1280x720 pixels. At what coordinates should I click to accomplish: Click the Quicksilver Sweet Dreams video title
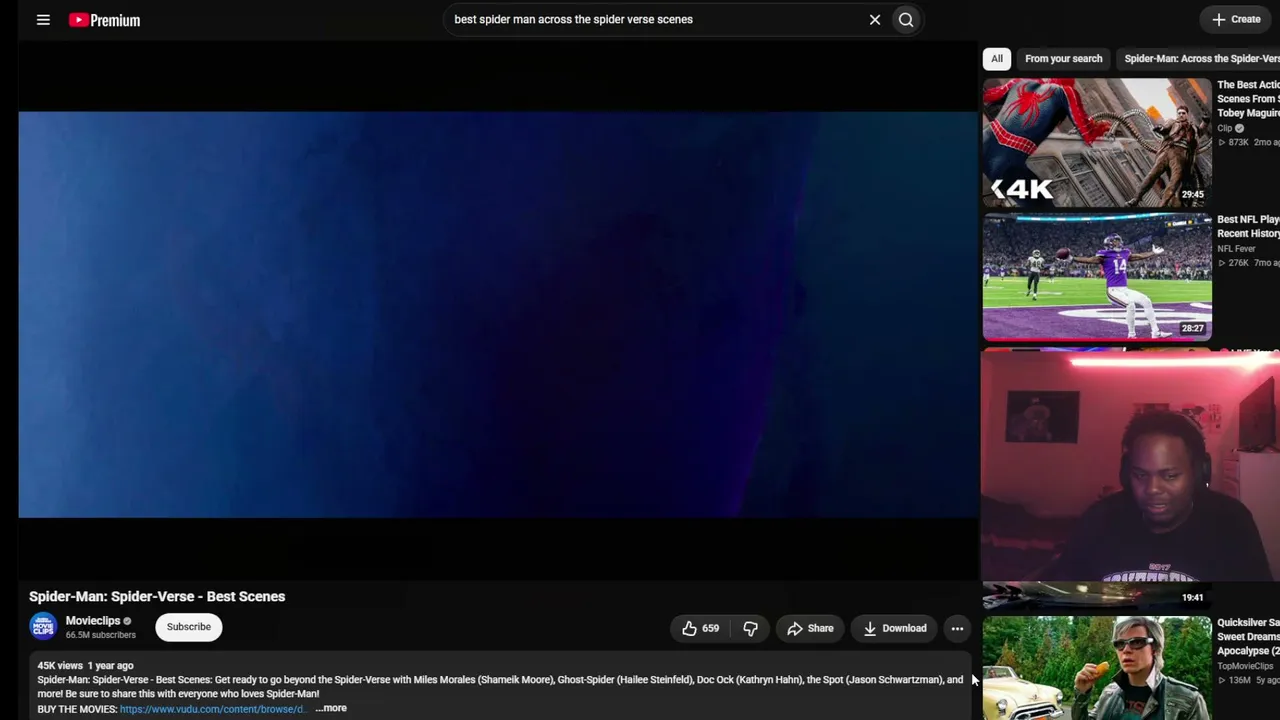tap(1248, 637)
